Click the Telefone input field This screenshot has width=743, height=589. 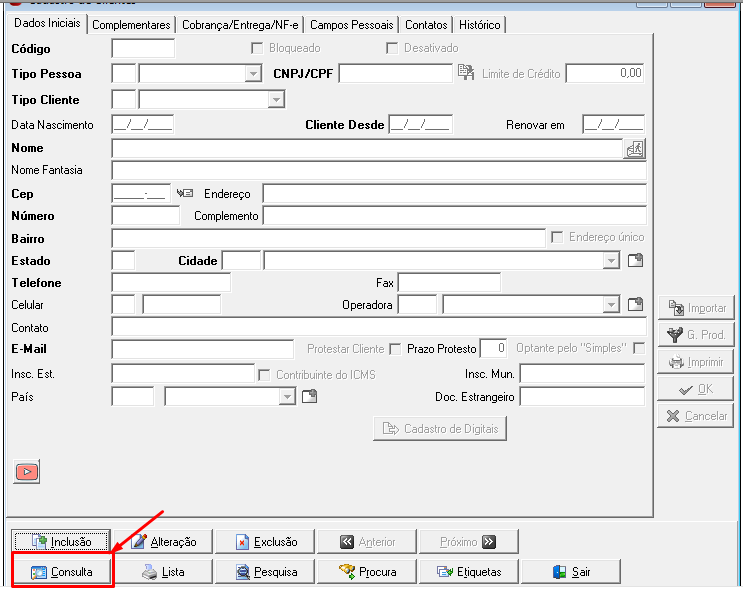point(171,282)
